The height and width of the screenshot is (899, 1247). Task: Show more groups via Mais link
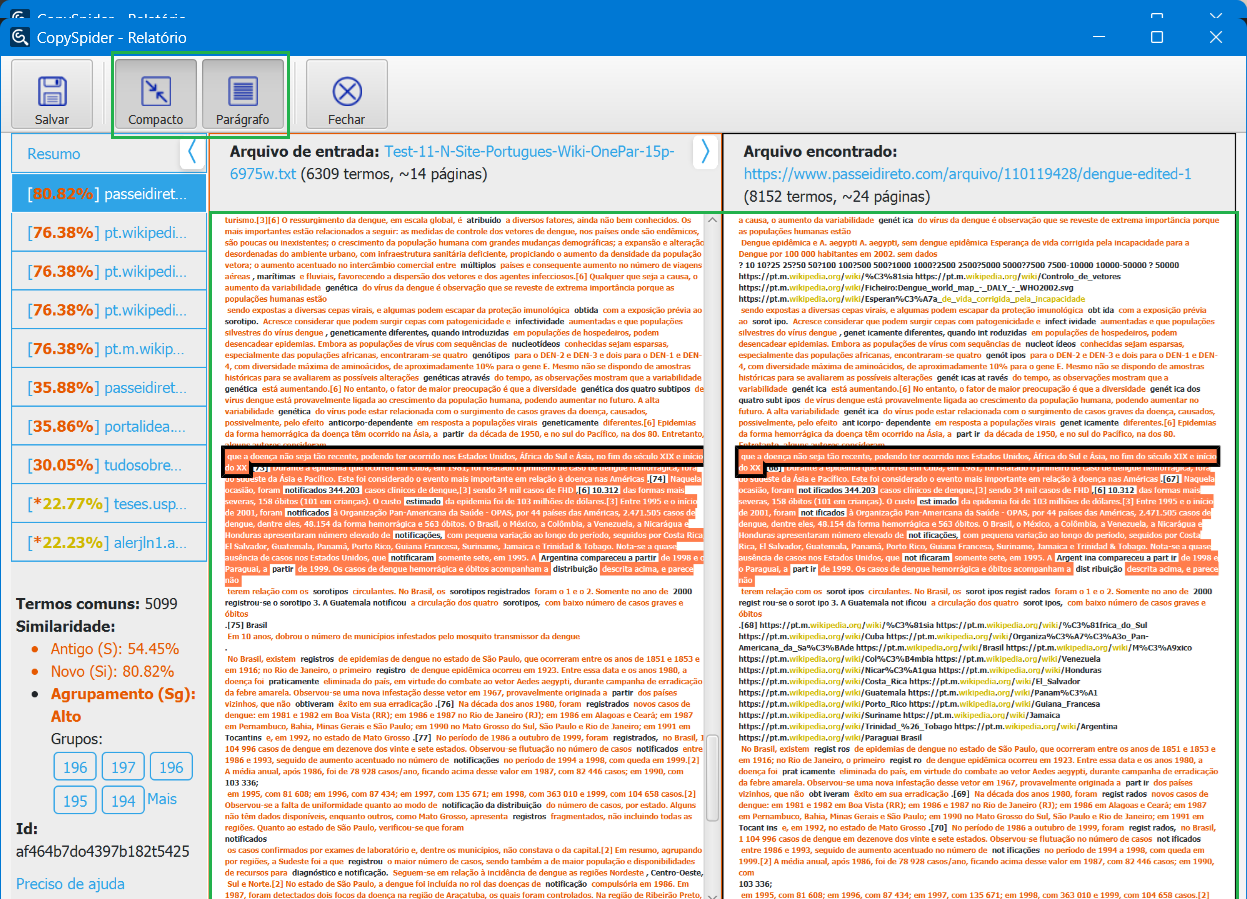[x=162, y=799]
